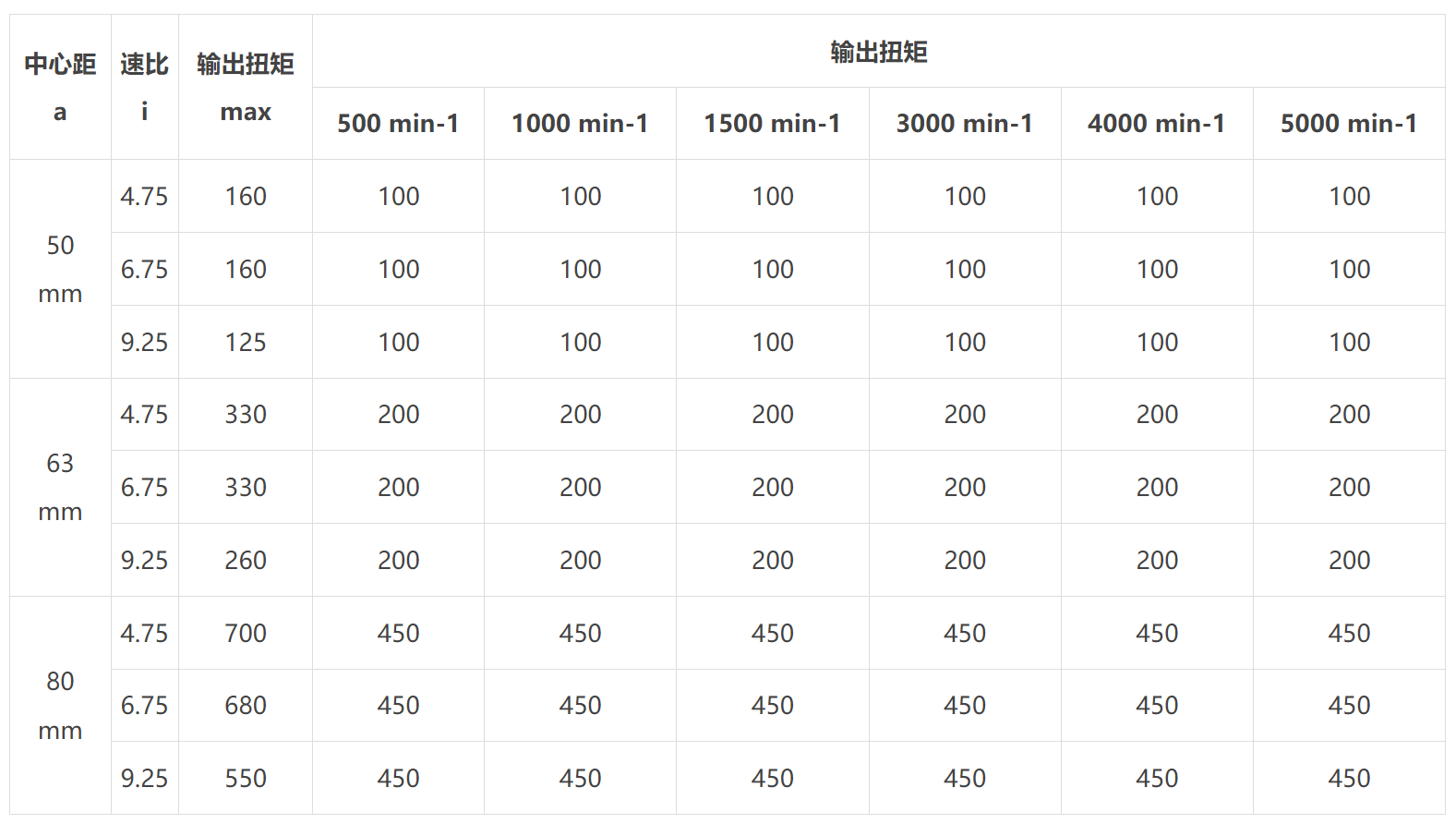
Task: Click the 中心距 a column header
Action: coord(60,87)
